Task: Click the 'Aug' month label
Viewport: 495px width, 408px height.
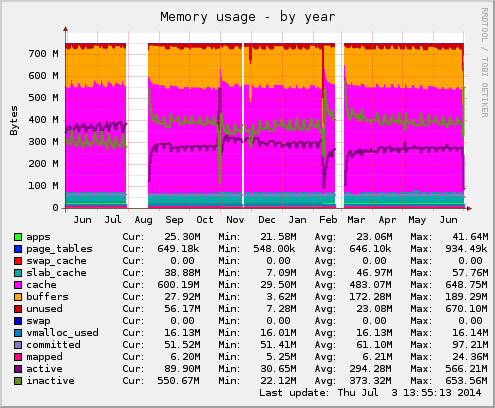Action: [144, 220]
